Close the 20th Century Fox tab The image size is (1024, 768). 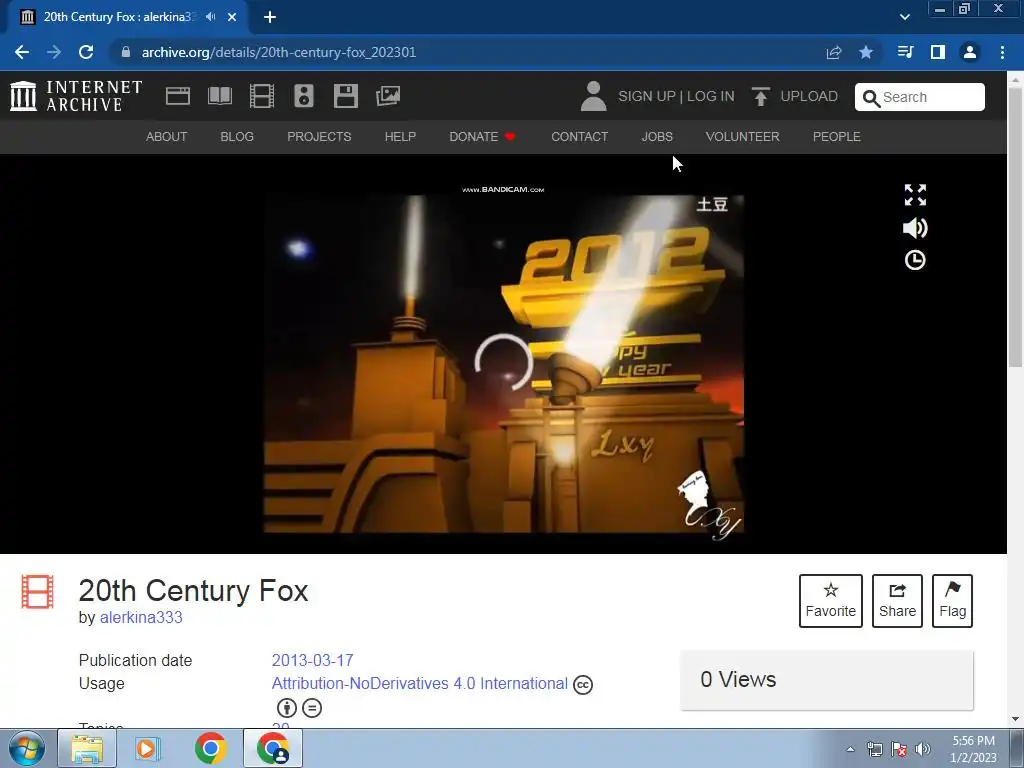(232, 17)
